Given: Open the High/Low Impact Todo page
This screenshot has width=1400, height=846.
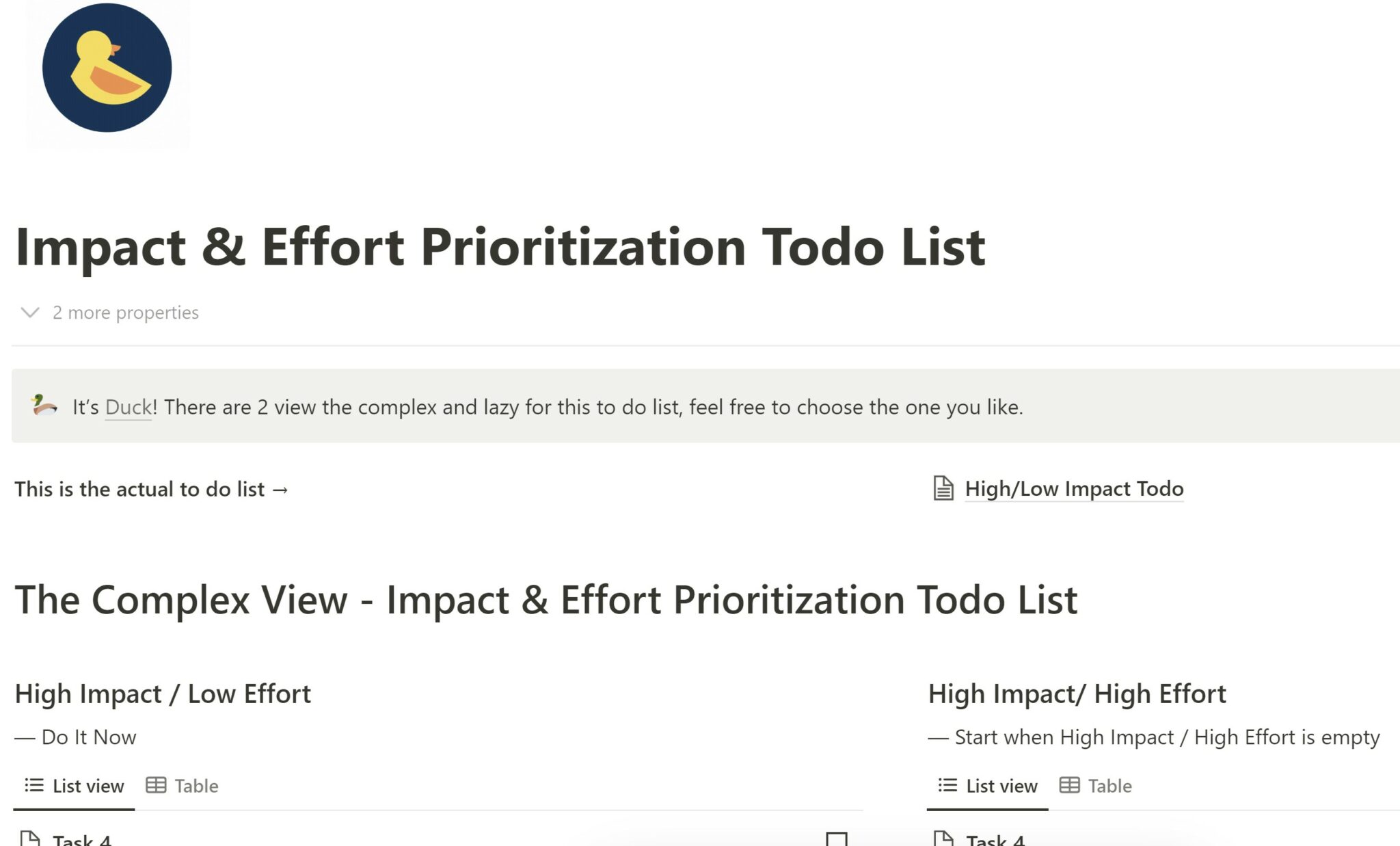Looking at the screenshot, I should [x=1073, y=488].
